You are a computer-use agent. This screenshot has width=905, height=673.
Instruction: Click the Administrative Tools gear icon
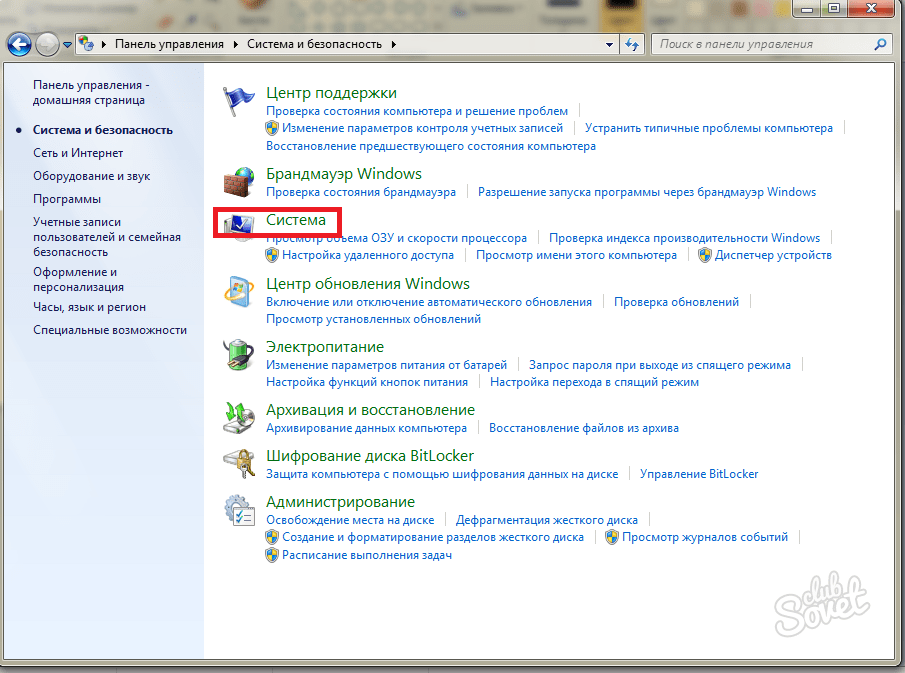point(239,510)
